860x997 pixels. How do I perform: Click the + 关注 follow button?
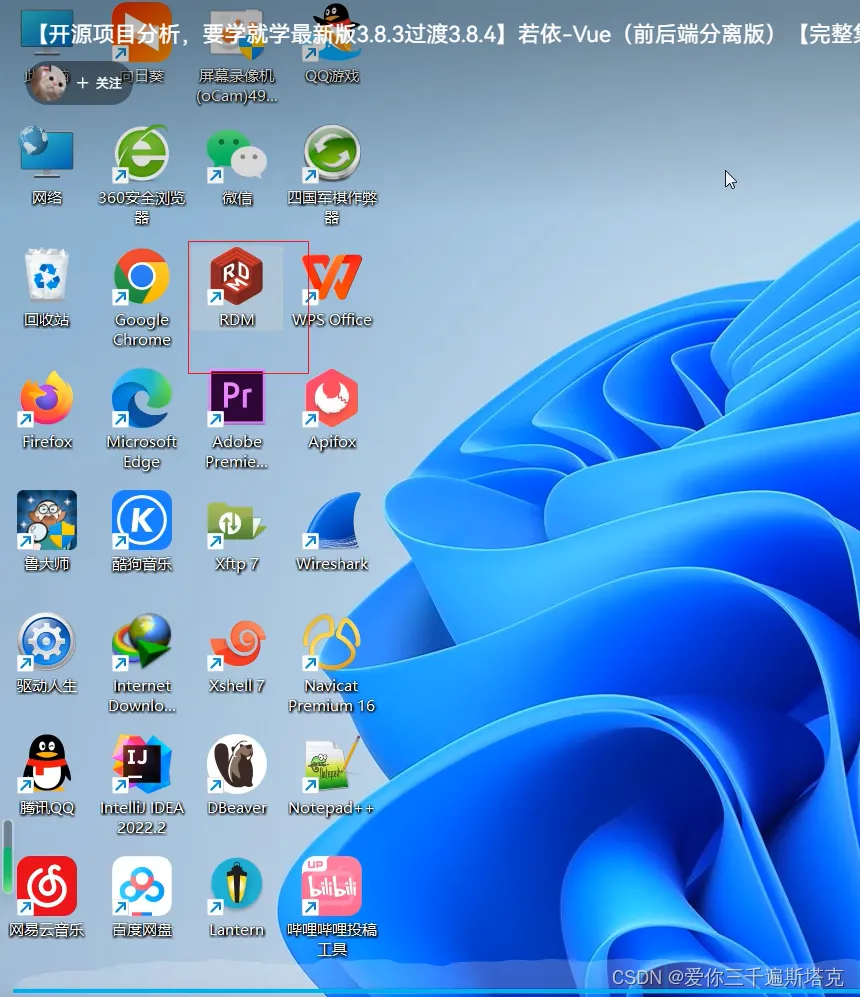point(100,83)
